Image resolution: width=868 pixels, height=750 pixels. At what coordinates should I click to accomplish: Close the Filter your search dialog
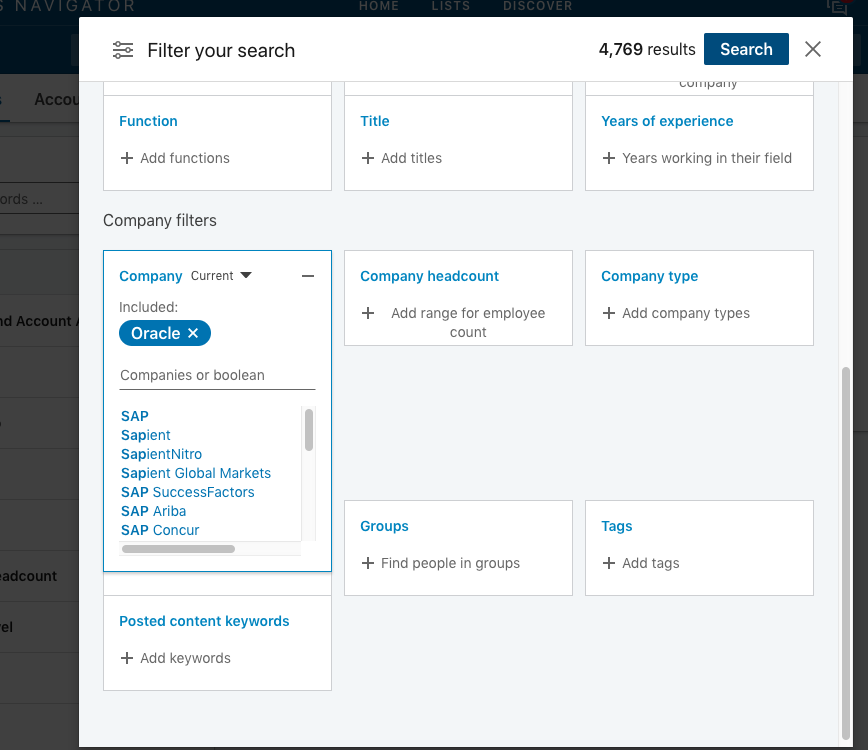(813, 49)
